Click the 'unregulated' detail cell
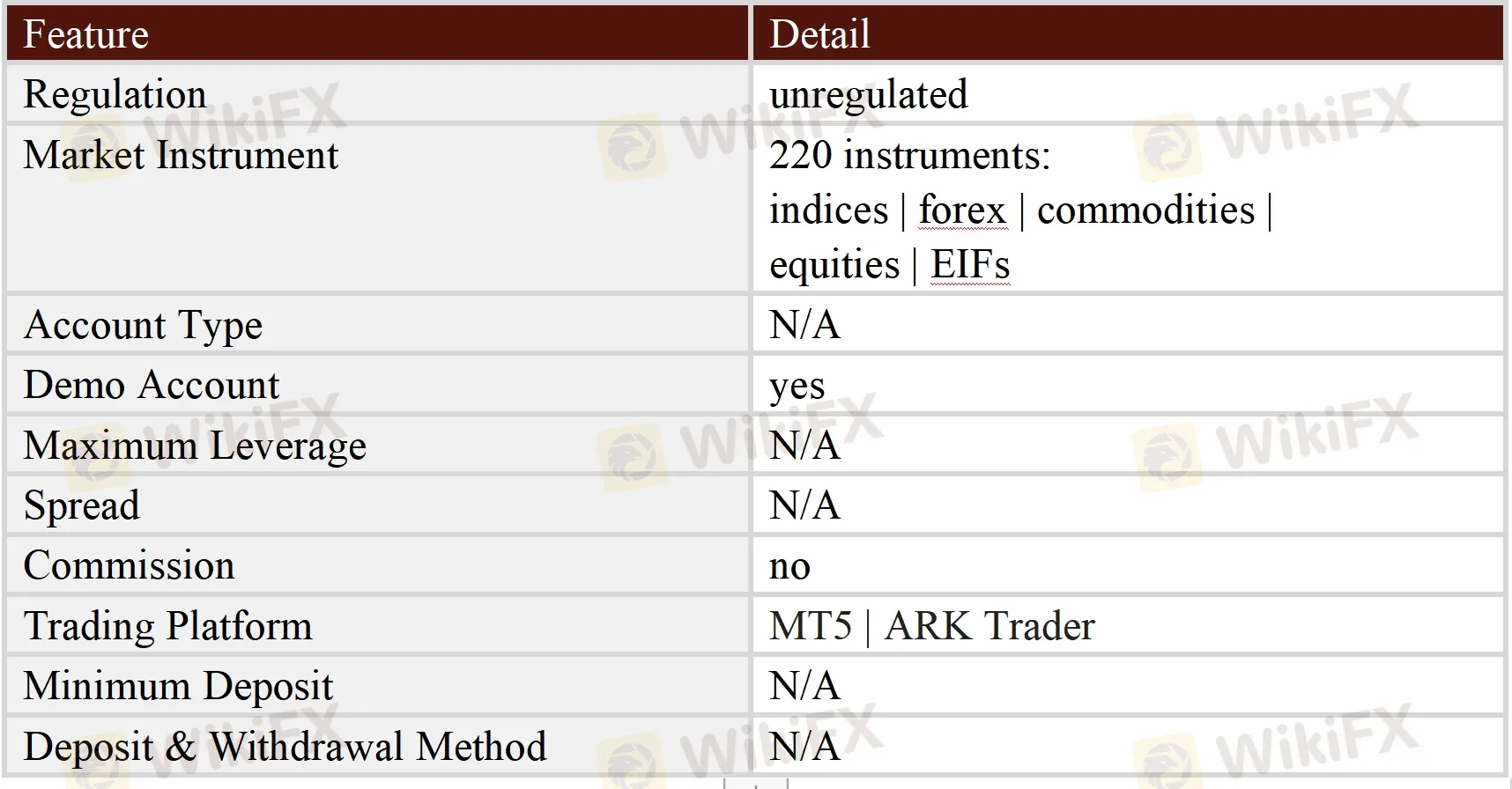Image resolution: width=1512 pixels, height=789 pixels. click(868, 94)
